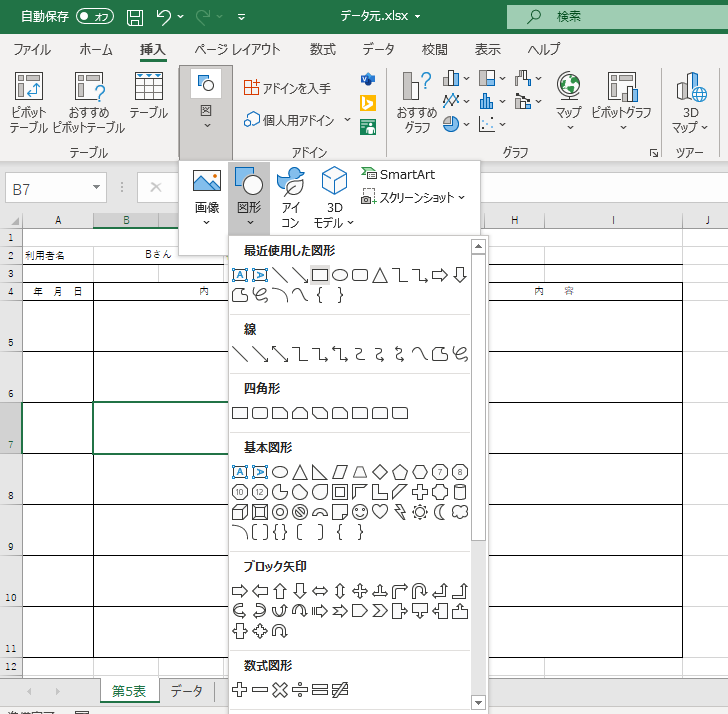Screen dimensions: 728x714
Task: Switch to the ホーム tab
Action: pos(96,49)
